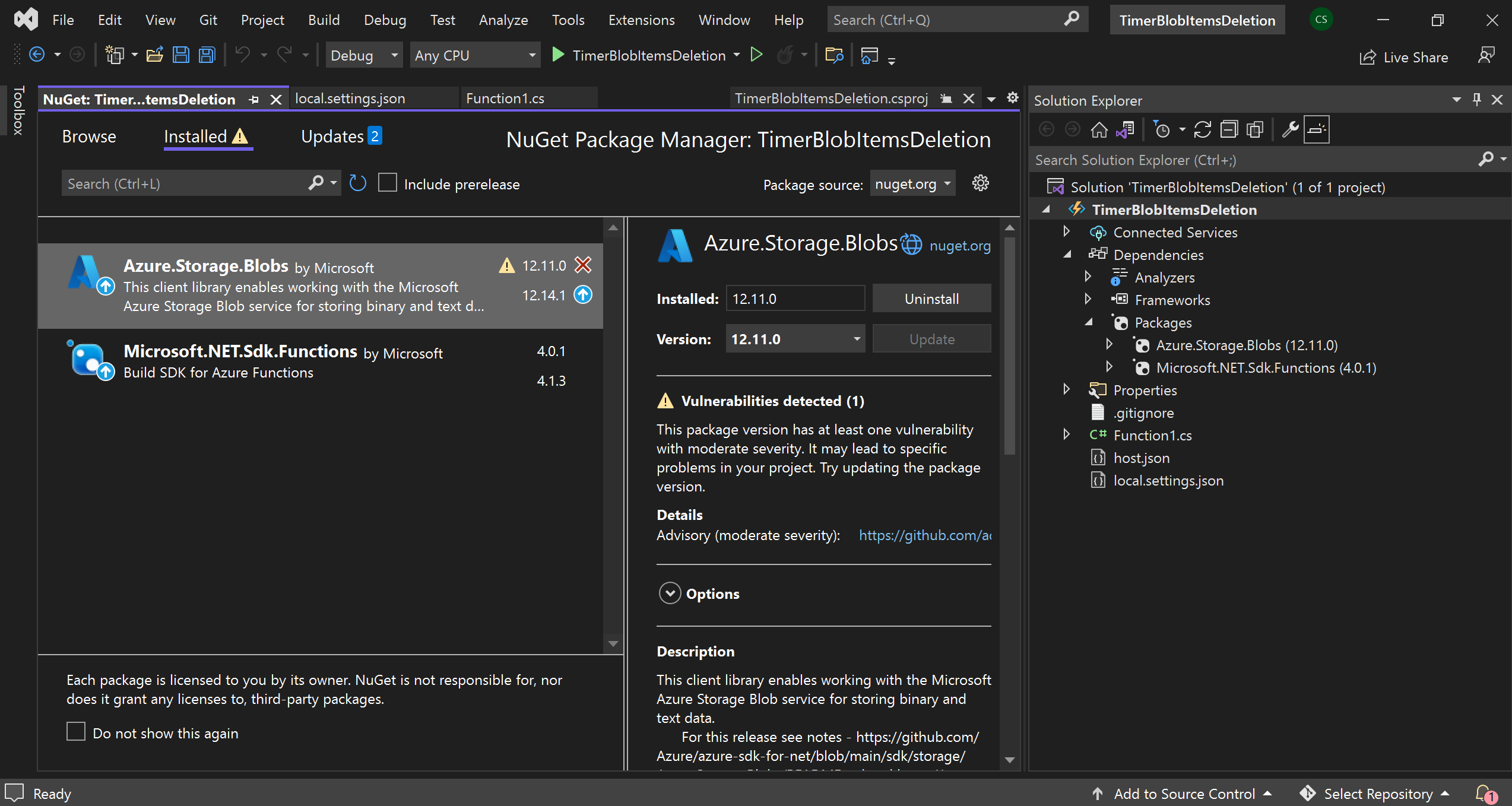Click the Live Share icon
Screen dimensions: 1512x806
coord(1368,58)
